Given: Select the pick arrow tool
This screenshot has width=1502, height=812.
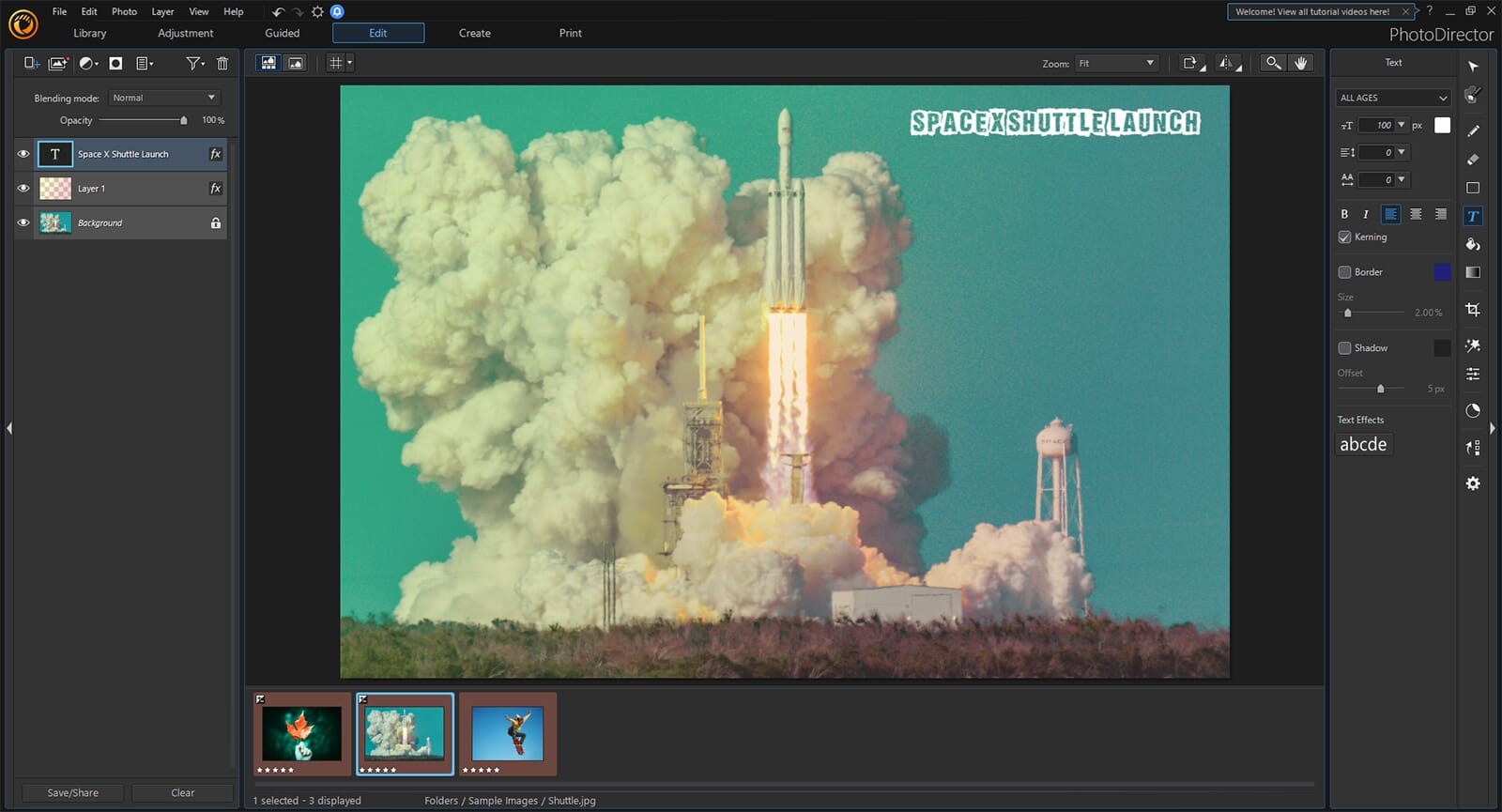Looking at the screenshot, I should click(1473, 67).
